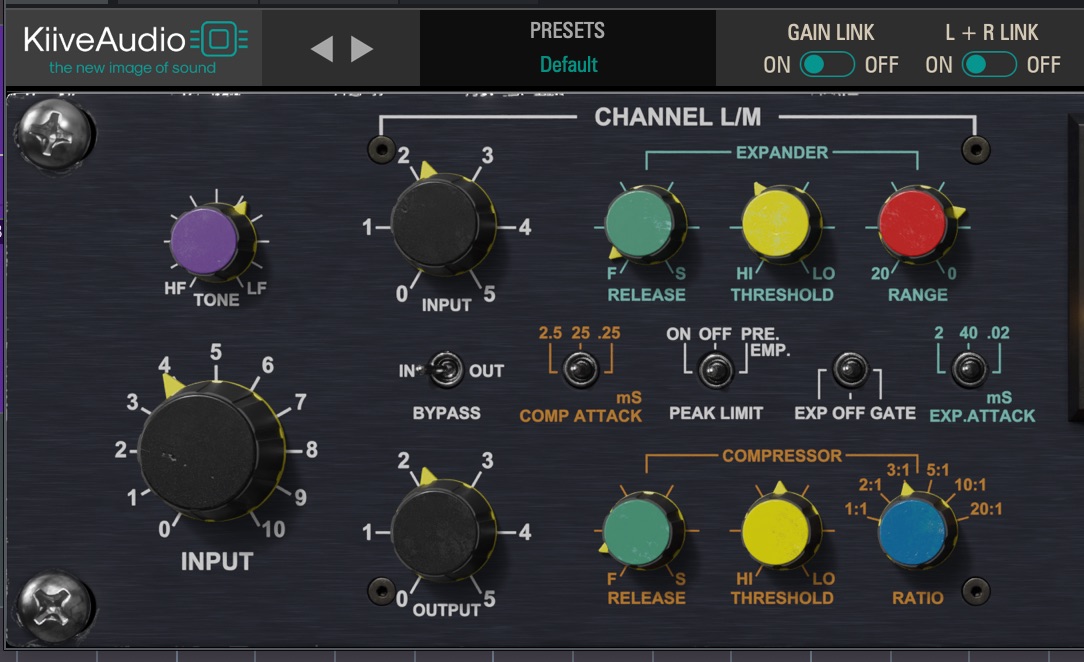
Task: Click the Exp Off Gate switch
Action: coord(849,370)
